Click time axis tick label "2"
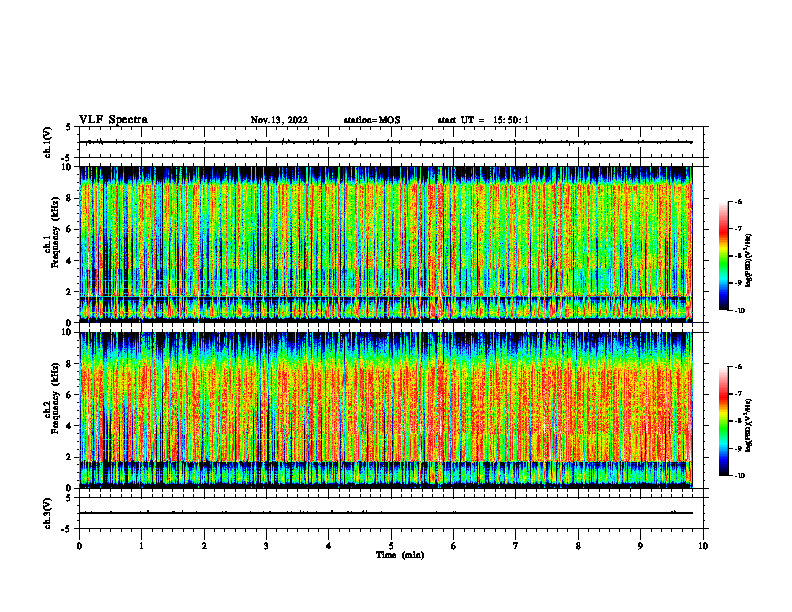The image size is (792, 612). tap(204, 546)
